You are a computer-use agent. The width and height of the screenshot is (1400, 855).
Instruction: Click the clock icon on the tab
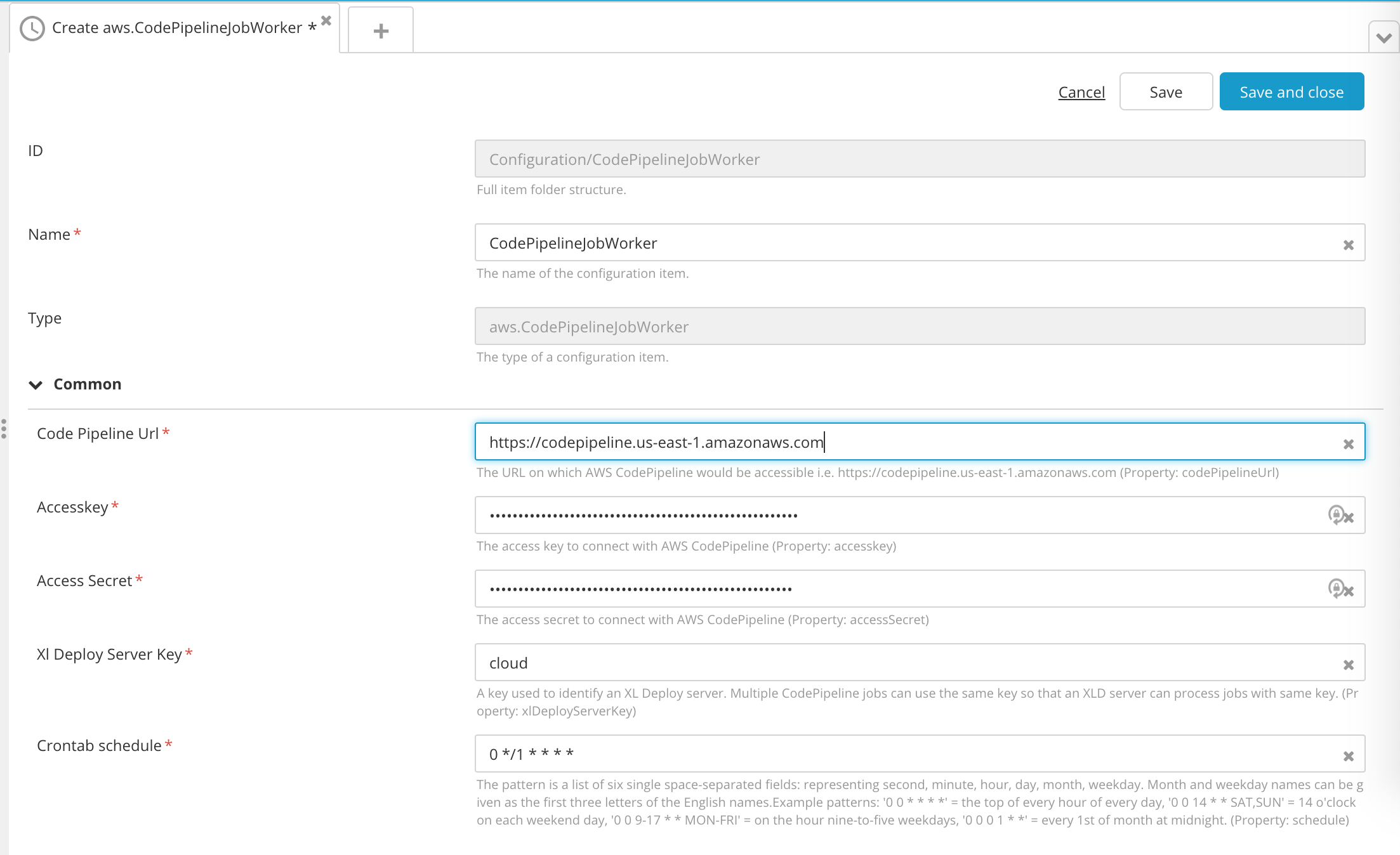(x=32, y=29)
